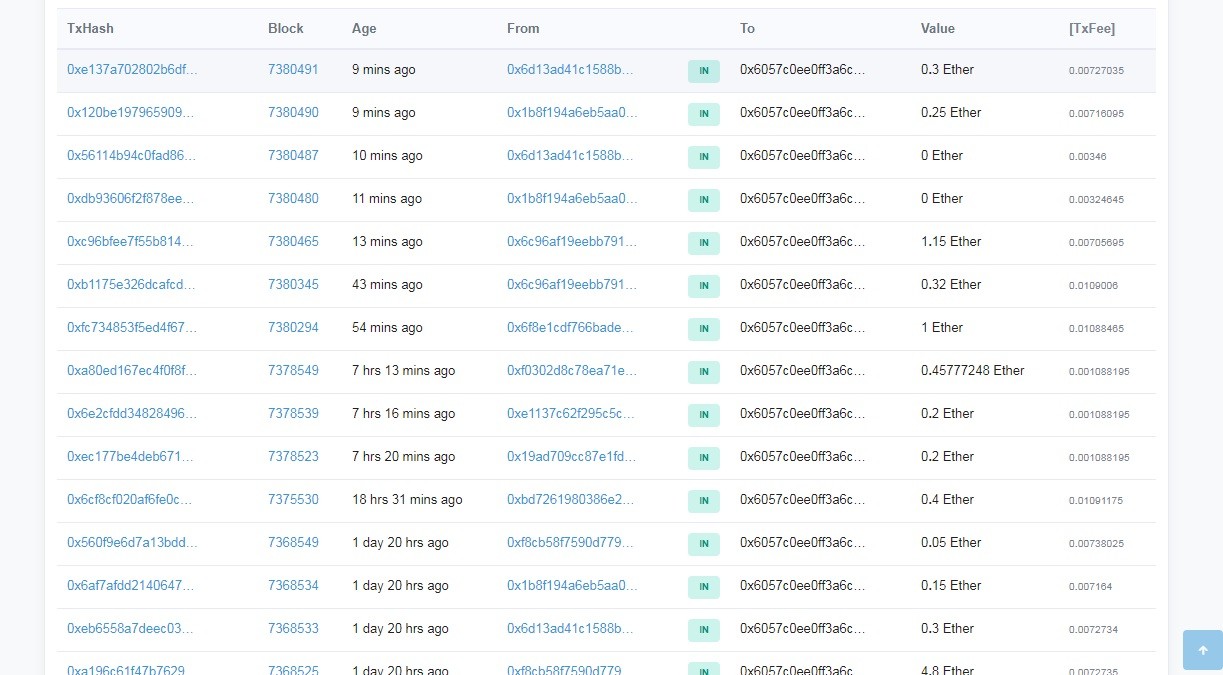
Task: Click the IN badge in 1 Ether row
Action: [x=704, y=329]
